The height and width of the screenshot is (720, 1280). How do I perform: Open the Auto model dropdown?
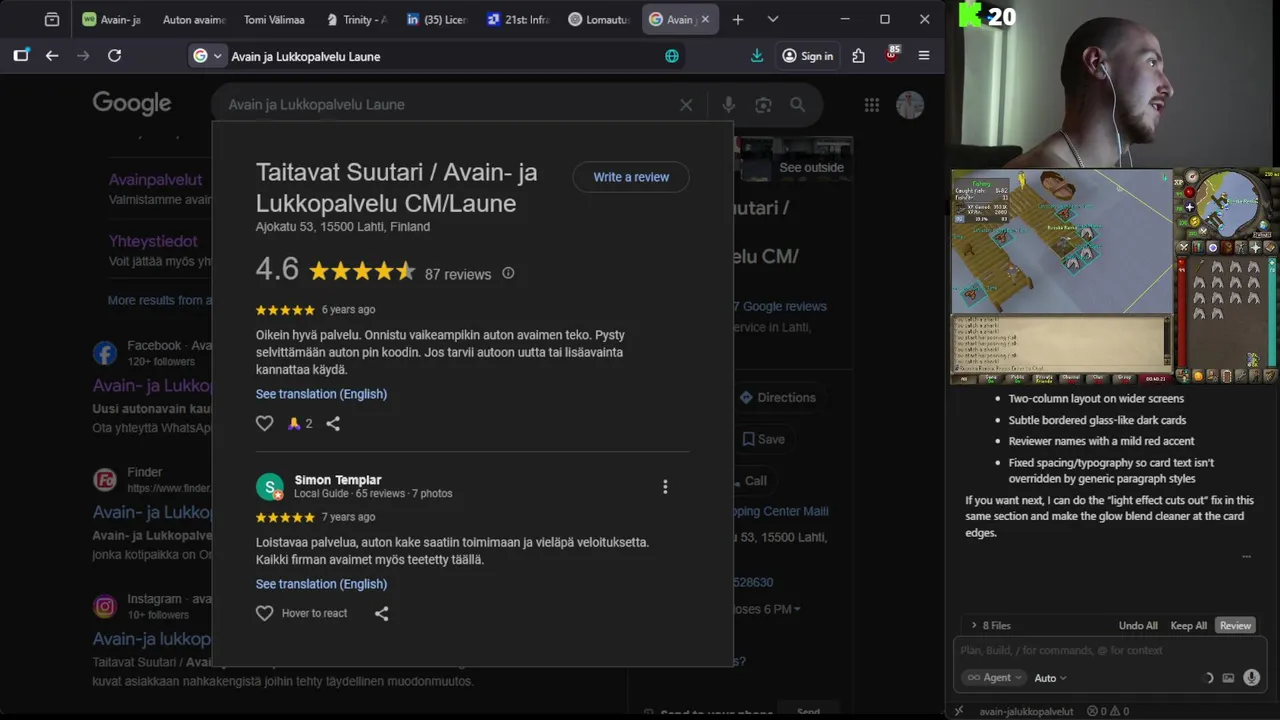click(x=1050, y=678)
